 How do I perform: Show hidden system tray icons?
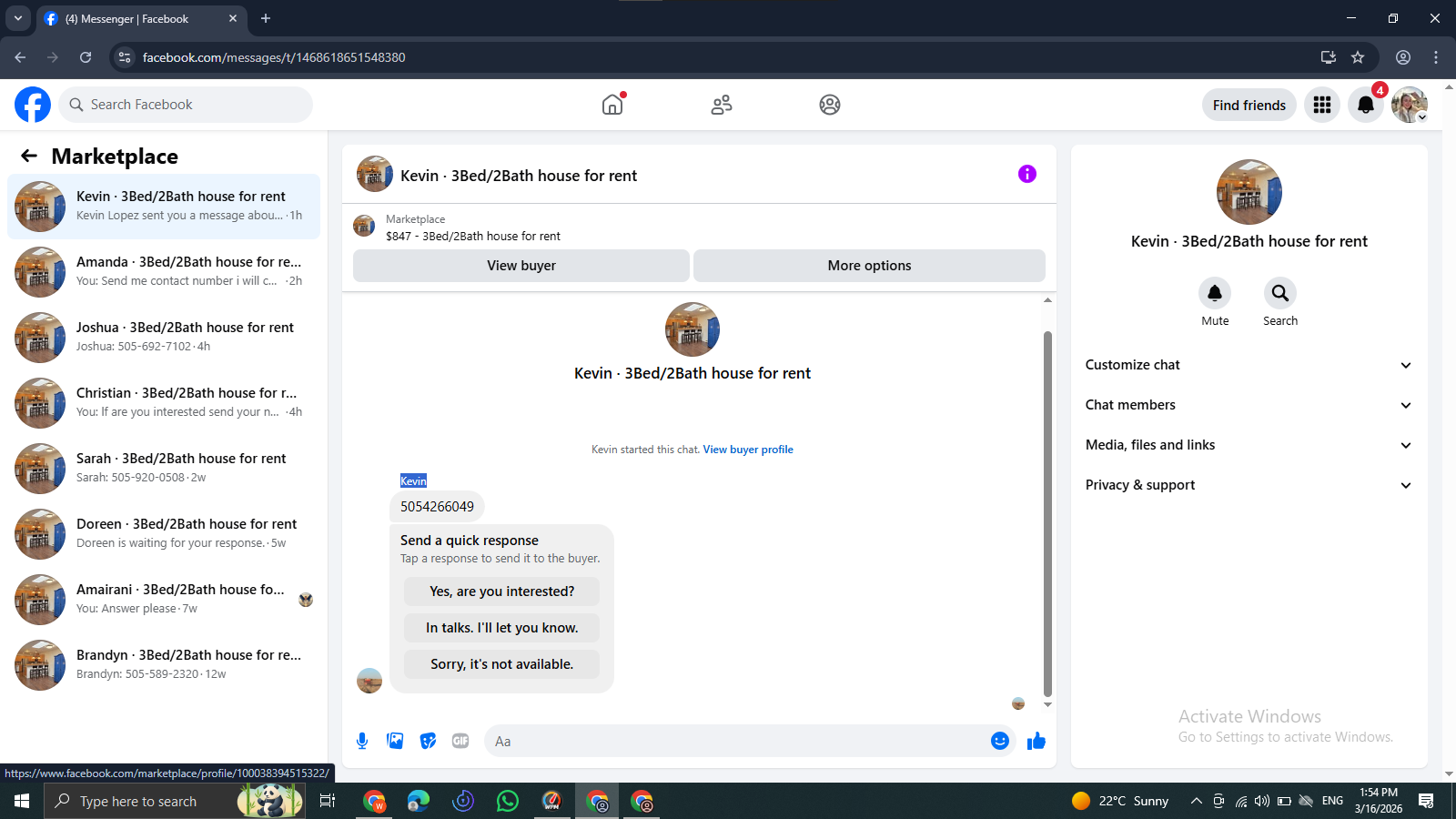coord(1196,801)
